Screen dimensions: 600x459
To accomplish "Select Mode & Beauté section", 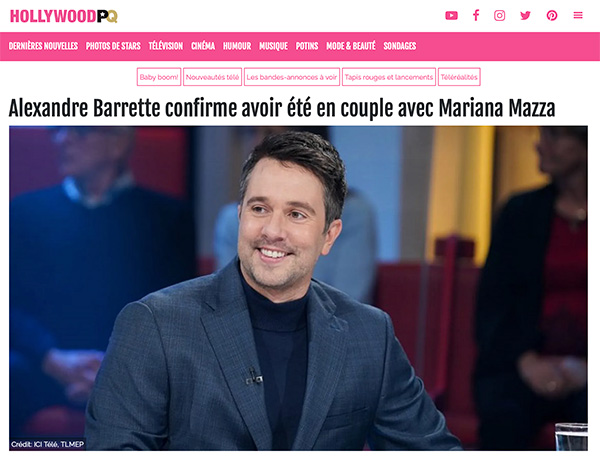I will coord(351,46).
